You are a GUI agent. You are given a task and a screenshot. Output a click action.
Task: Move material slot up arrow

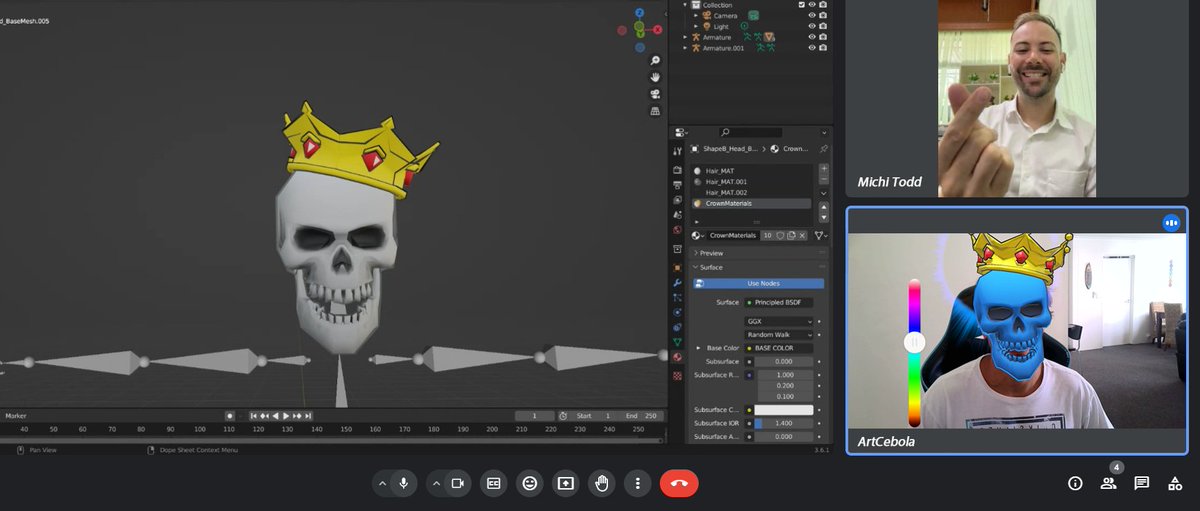click(824, 206)
